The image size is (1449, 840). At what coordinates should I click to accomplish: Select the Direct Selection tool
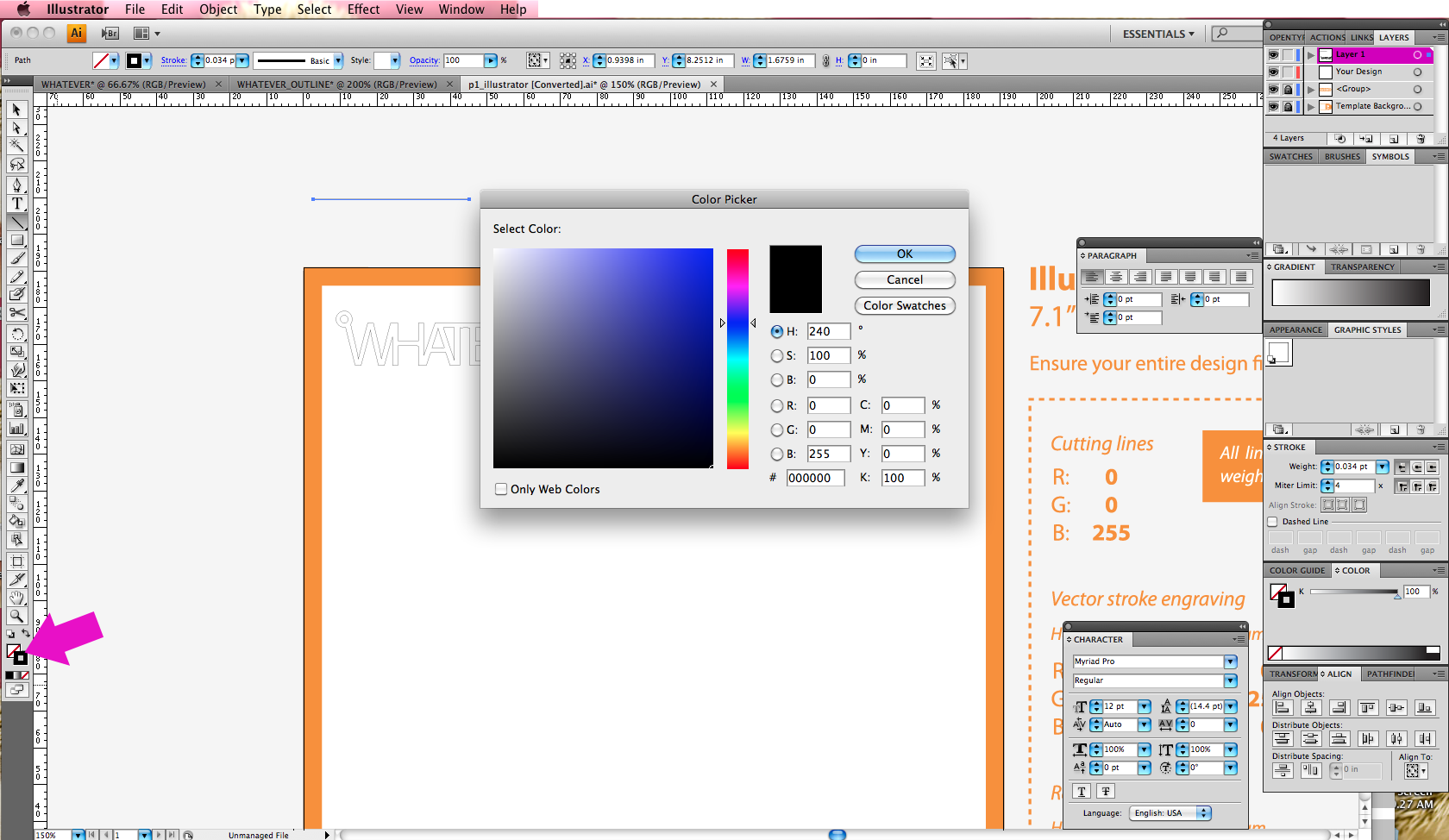pos(16,128)
